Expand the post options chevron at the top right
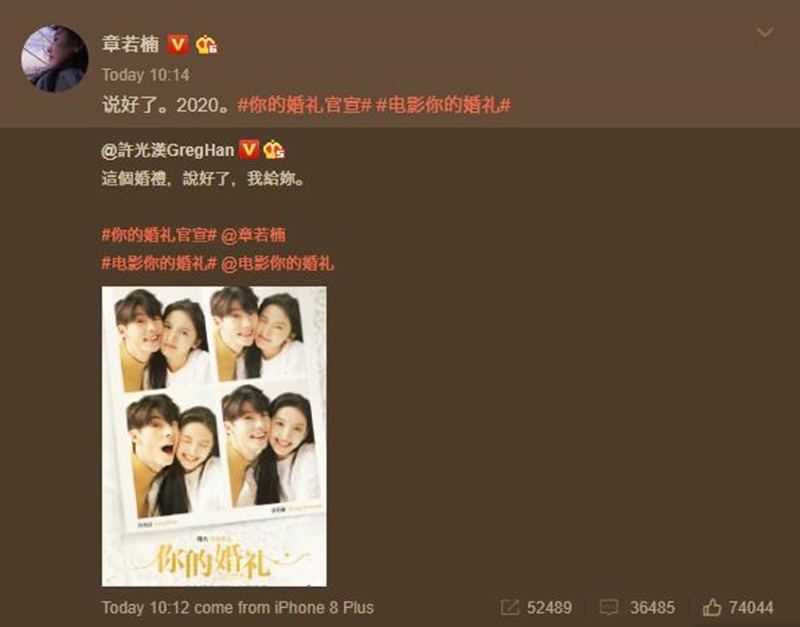800x627 pixels. click(764, 33)
